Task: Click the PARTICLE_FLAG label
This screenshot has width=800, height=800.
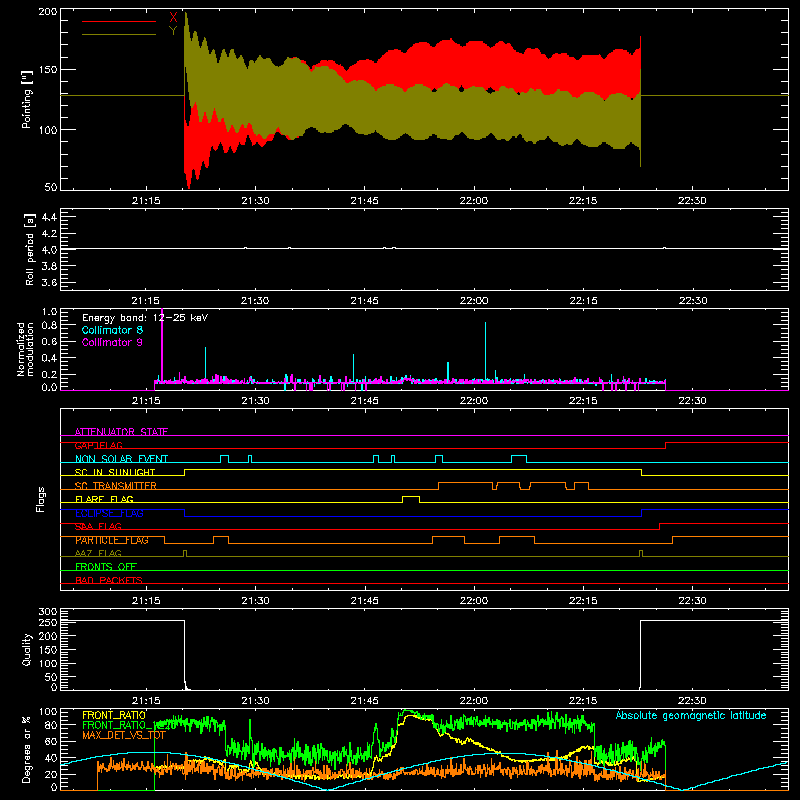Action: pos(112,540)
